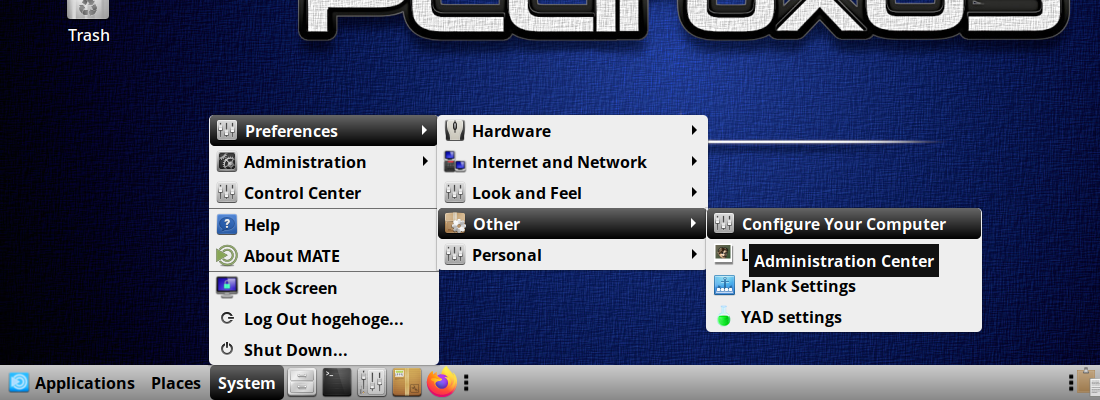Click the Internet and Network computers icon
The image size is (1100, 400).
pyautogui.click(x=455, y=162)
